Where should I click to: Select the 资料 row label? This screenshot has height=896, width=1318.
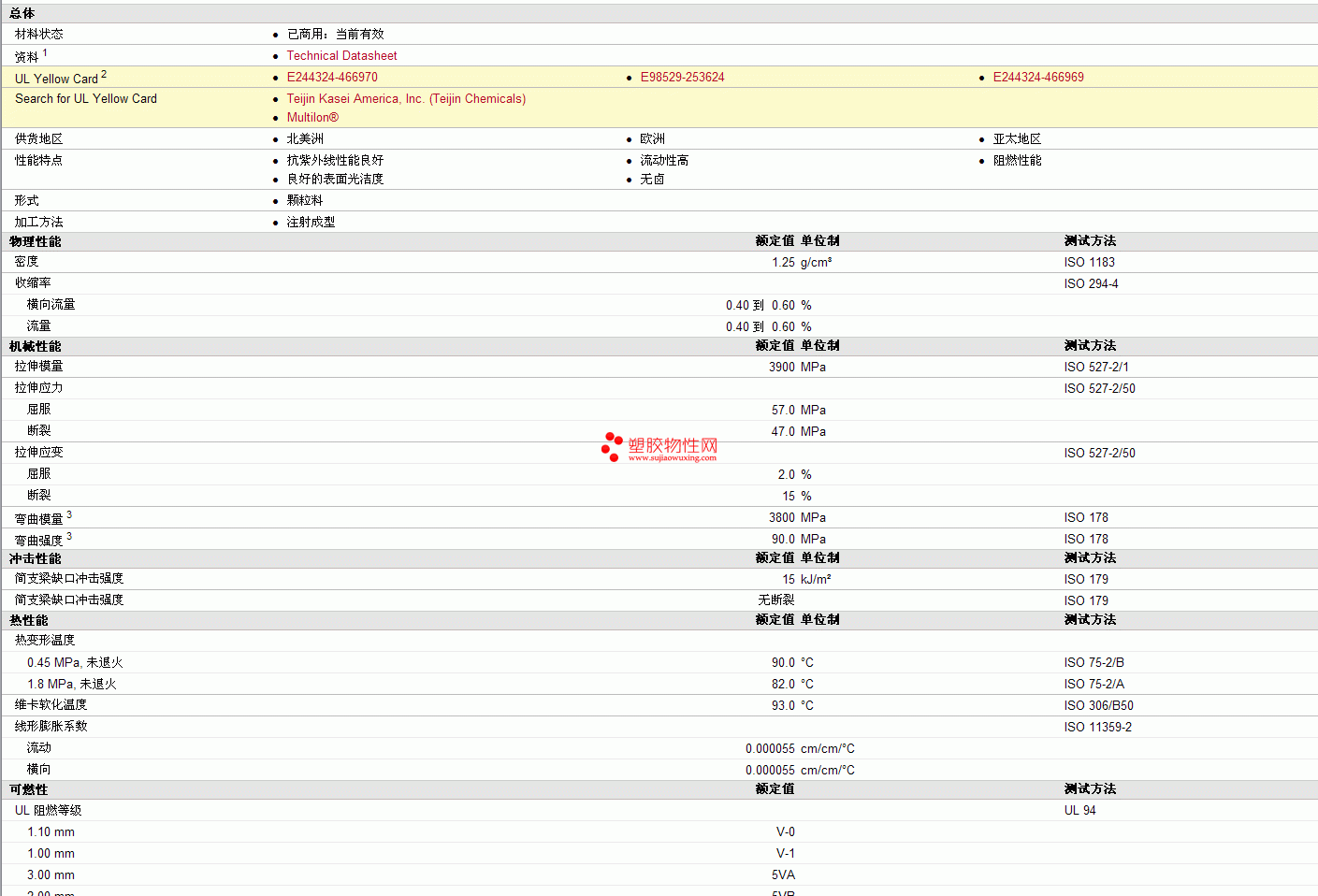(27, 57)
